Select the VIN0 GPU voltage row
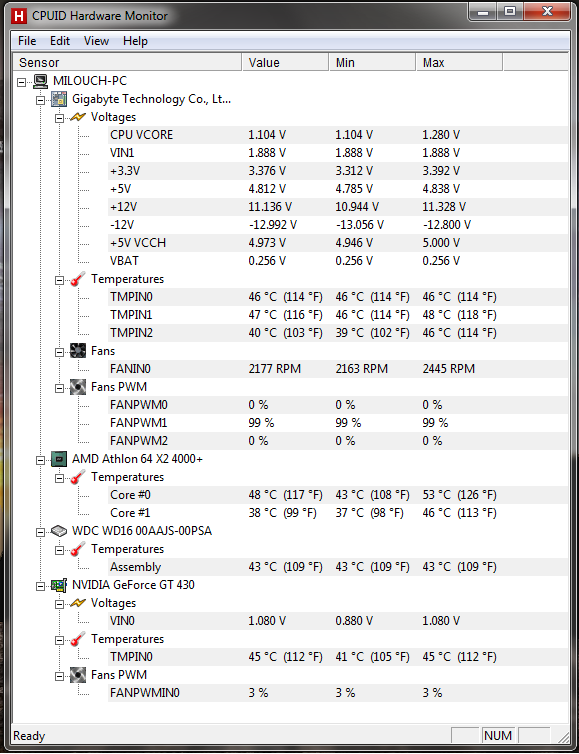This screenshot has width=579, height=754. (338, 621)
